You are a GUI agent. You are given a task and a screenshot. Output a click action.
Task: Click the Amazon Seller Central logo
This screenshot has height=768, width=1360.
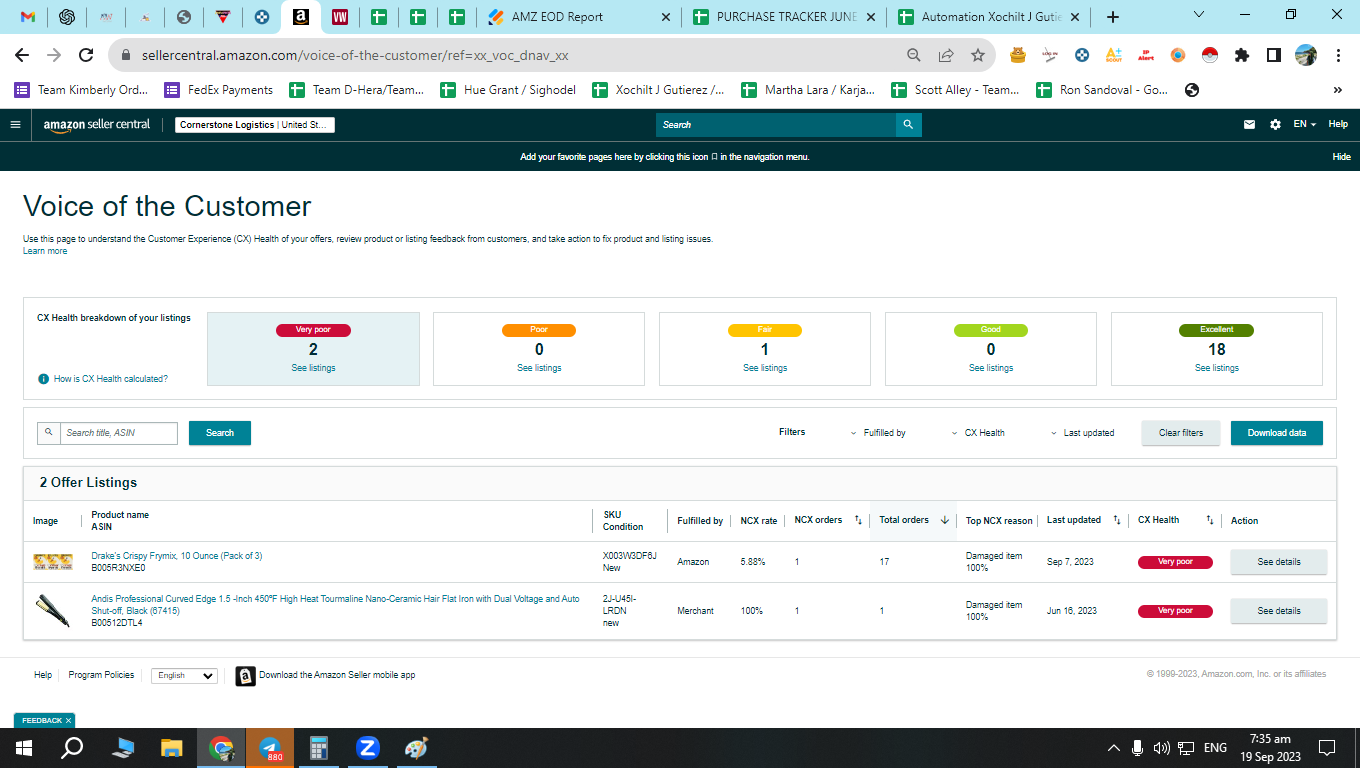click(97, 125)
